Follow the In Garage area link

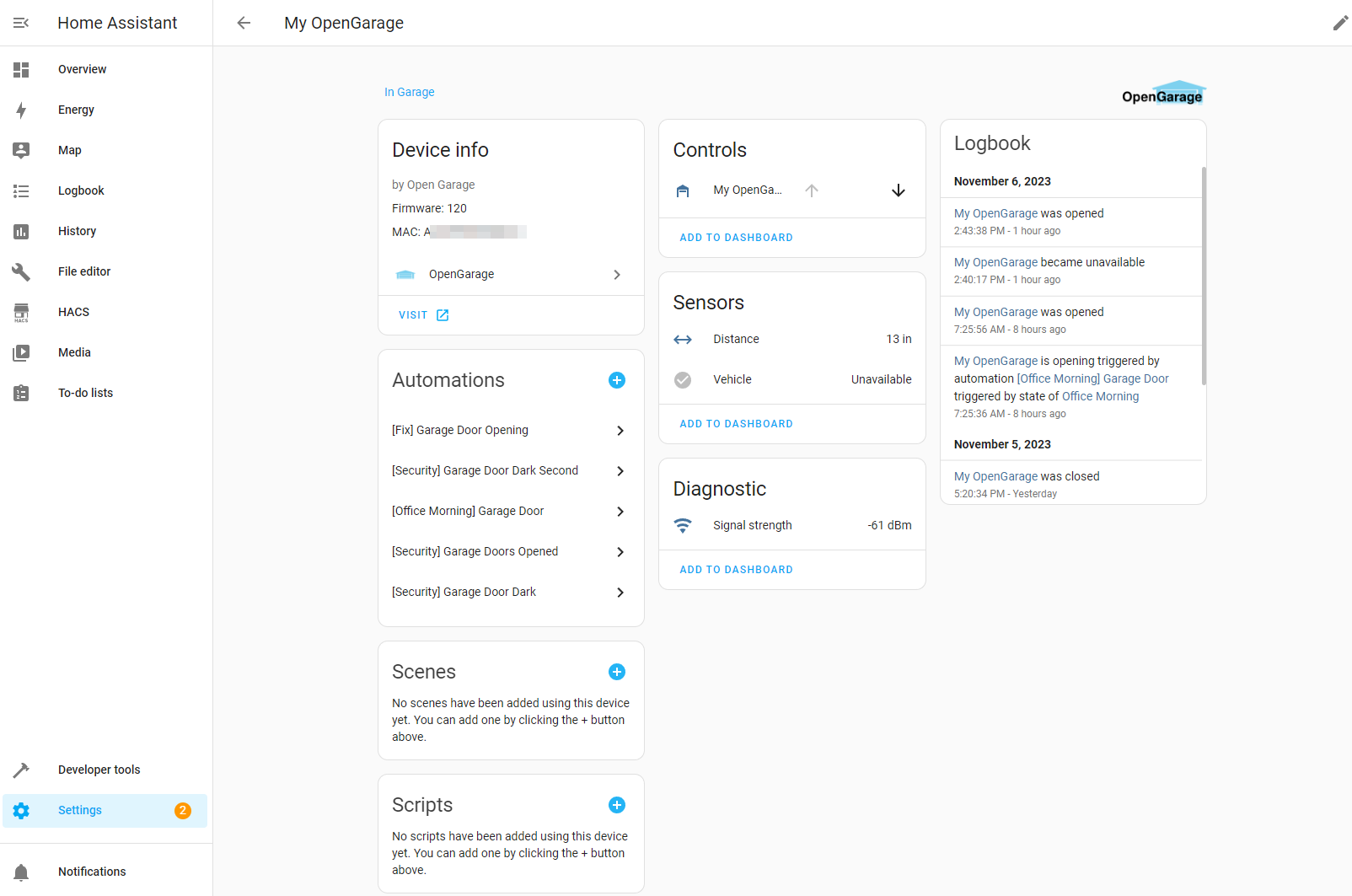point(409,92)
